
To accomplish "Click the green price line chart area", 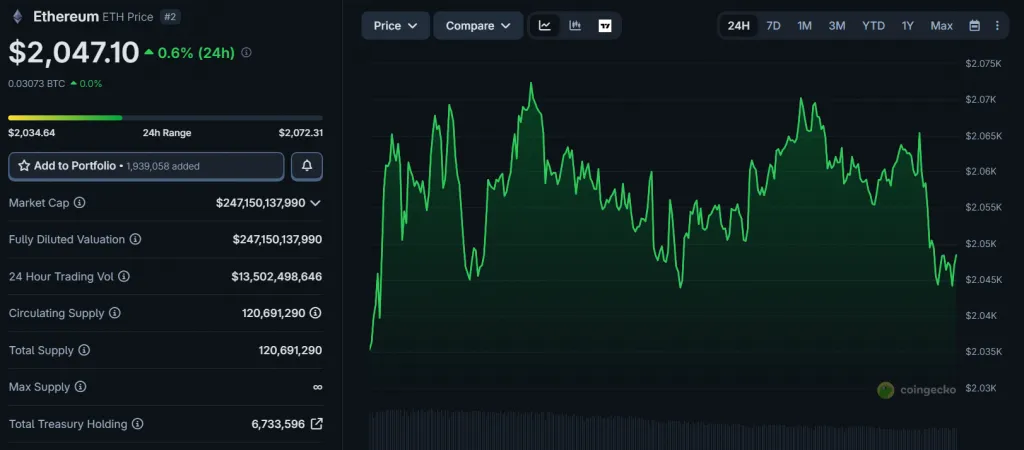I will tap(663, 216).
